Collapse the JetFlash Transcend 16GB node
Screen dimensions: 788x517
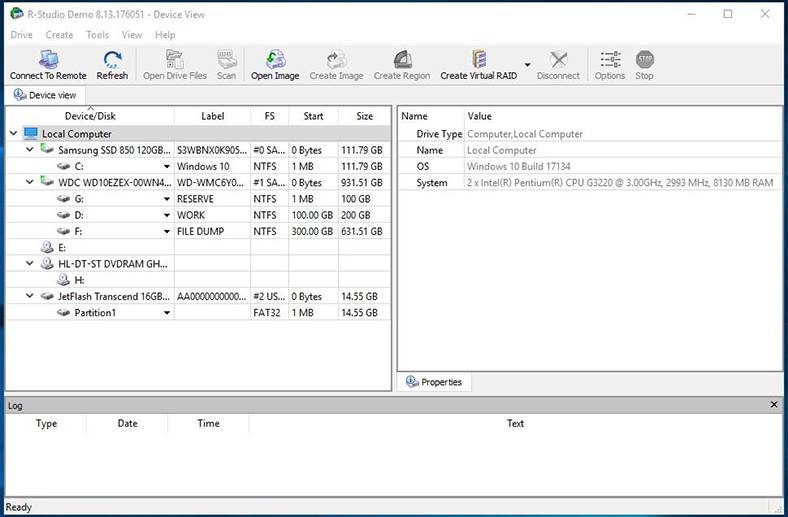(x=30, y=296)
